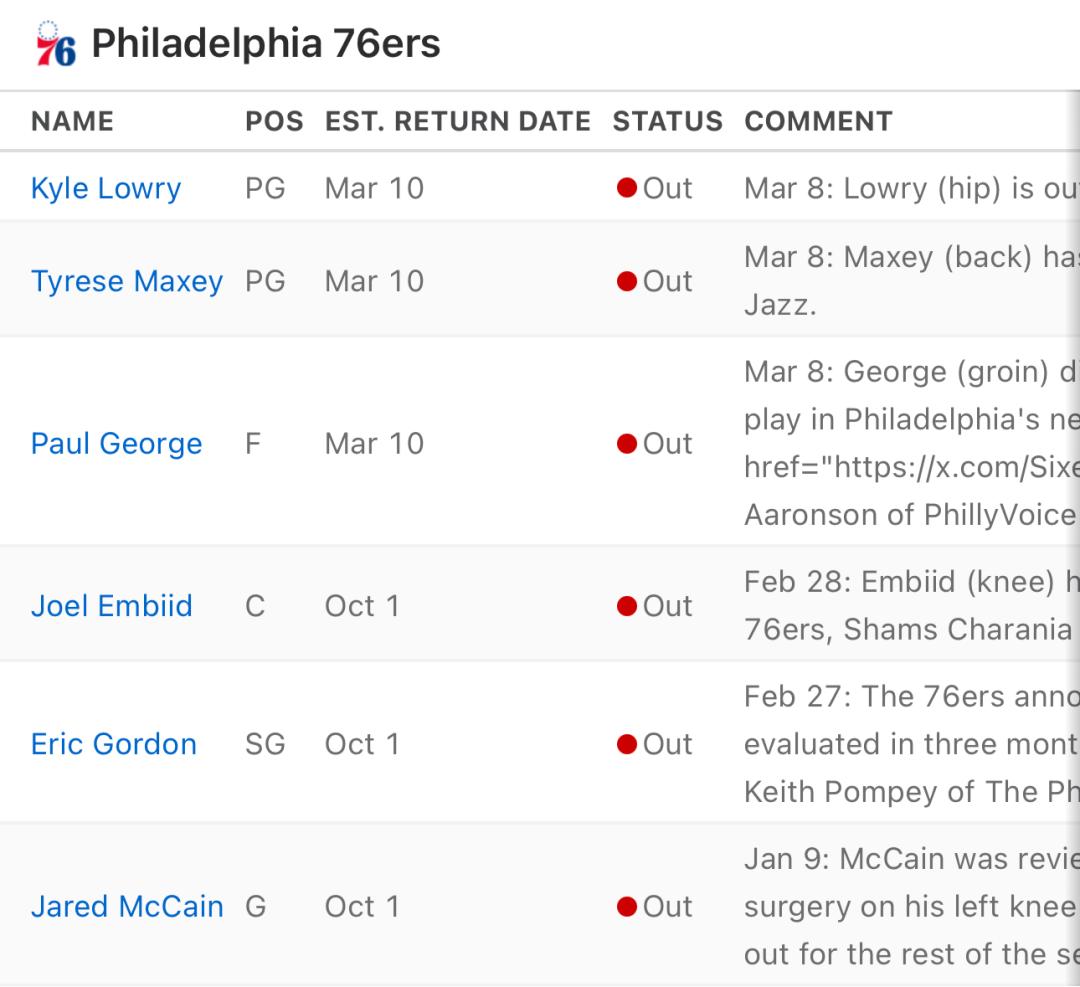The height and width of the screenshot is (987, 1080).
Task: Open Kyle Lowry's player page
Action: 106,188
